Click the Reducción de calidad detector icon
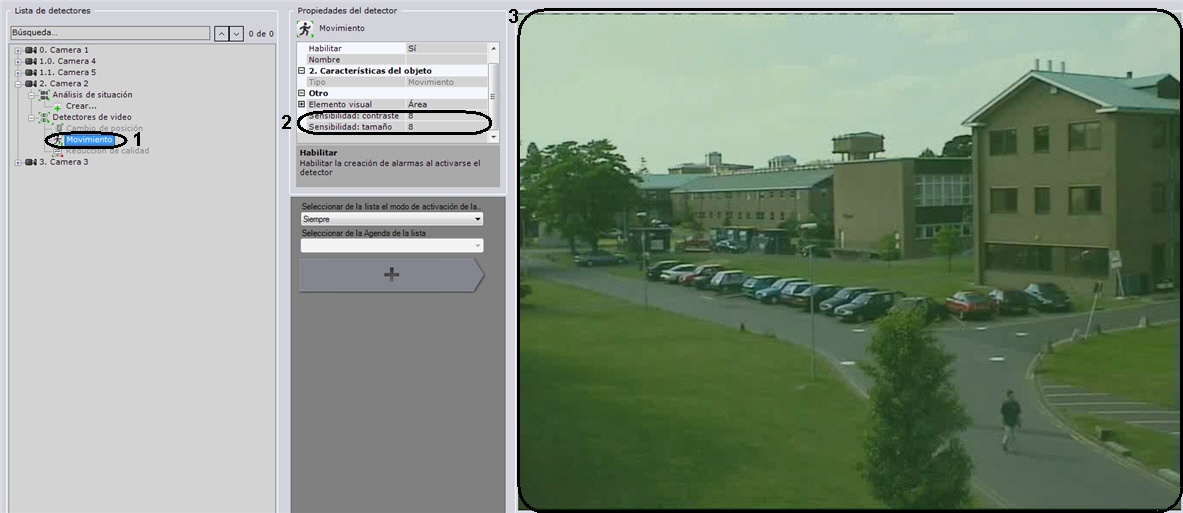 point(58,151)
